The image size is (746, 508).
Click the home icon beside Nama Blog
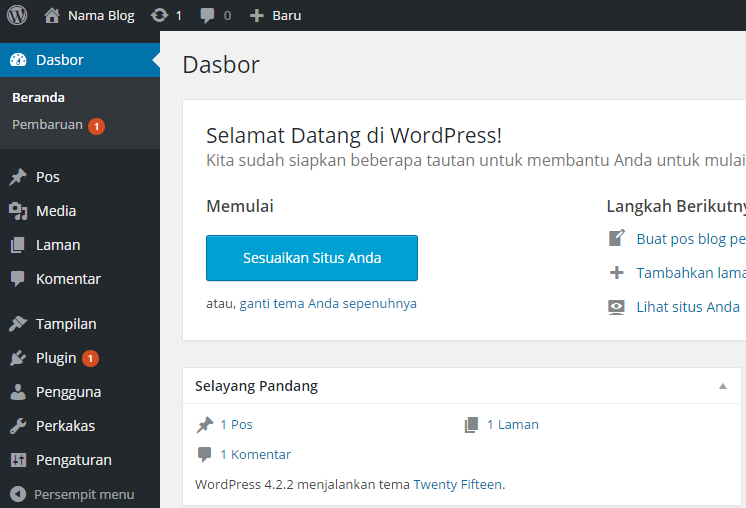[52, 16]
